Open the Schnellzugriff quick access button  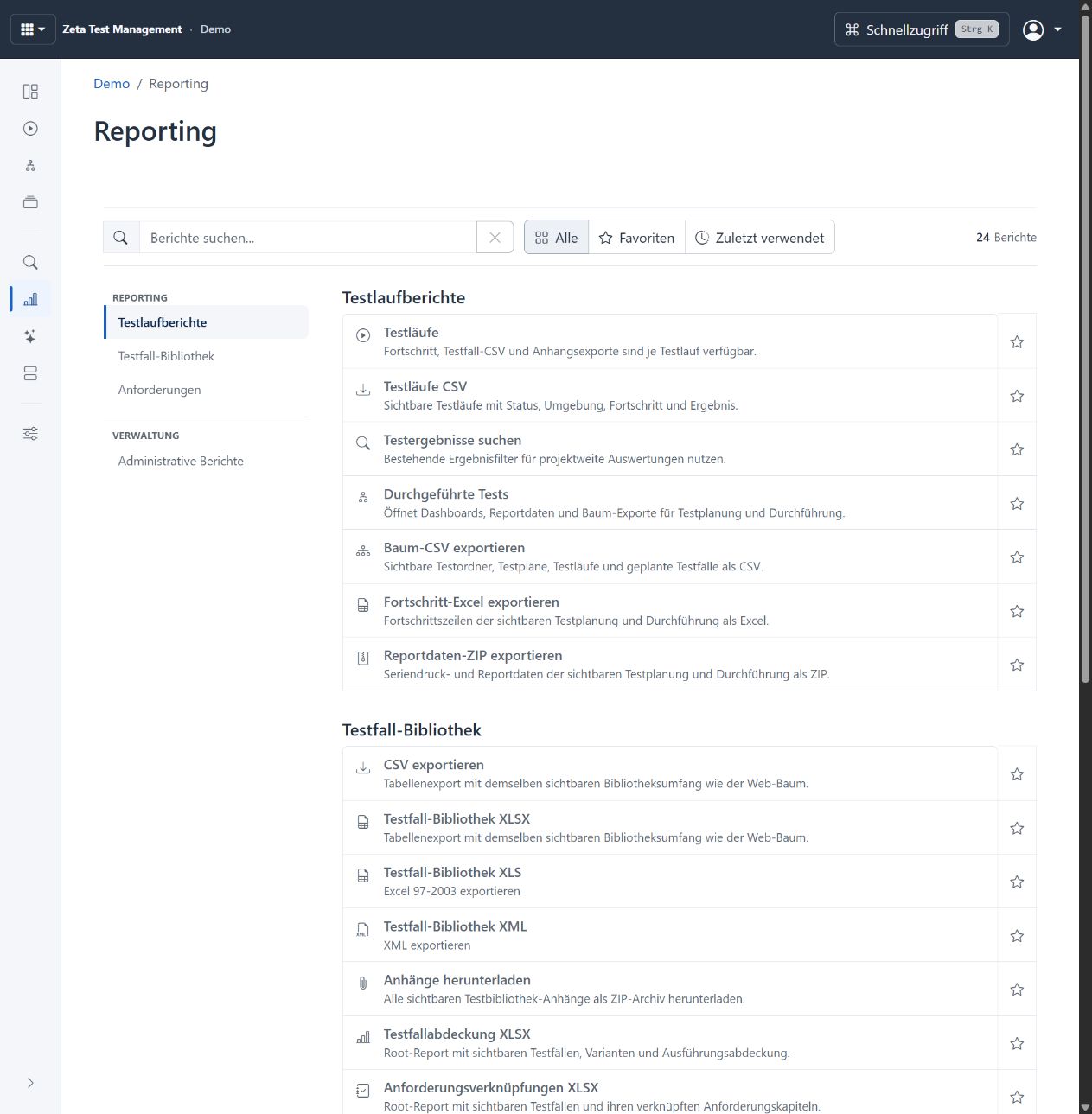tap(922, 29)
